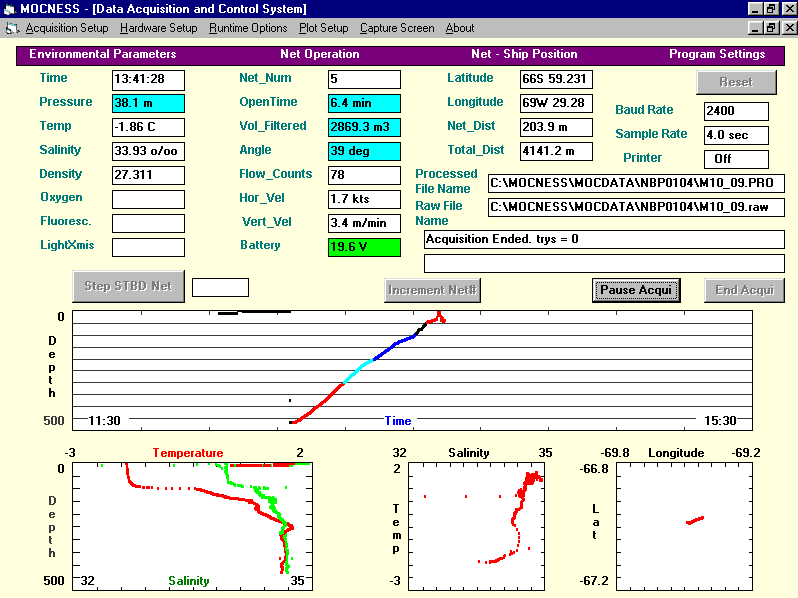Click the Baud Rate label
Screen dimensions: 798x598
tap(644, 110)
